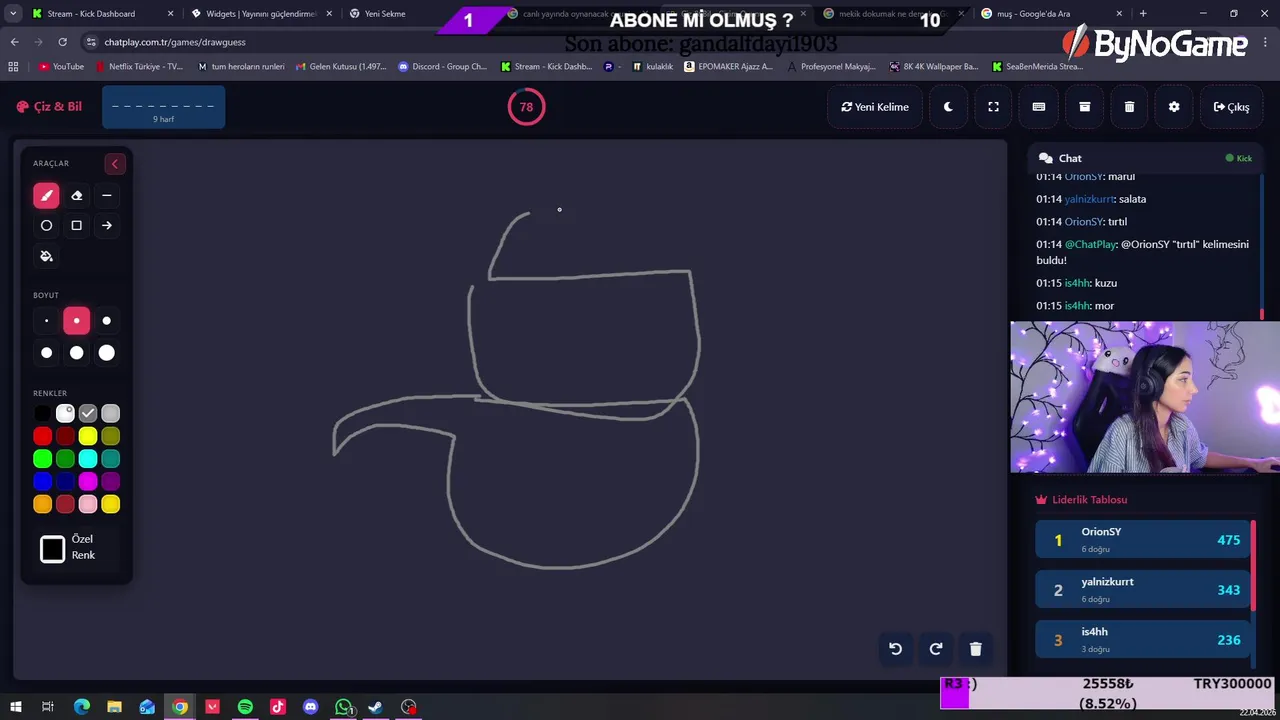Select the circle shape tool
Image resolution: width=1280 pixels, height=720 pixels.
tap(46, 226)
